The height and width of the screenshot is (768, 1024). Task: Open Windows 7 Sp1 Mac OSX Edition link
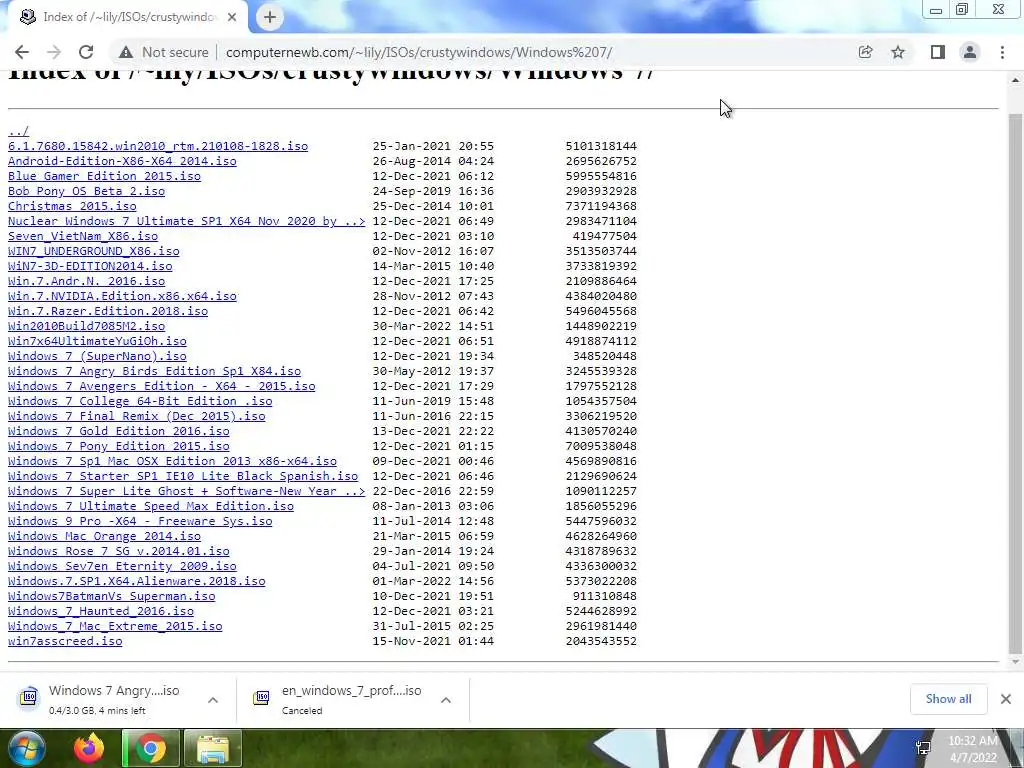pyautogui.click(x=172, y=462)
